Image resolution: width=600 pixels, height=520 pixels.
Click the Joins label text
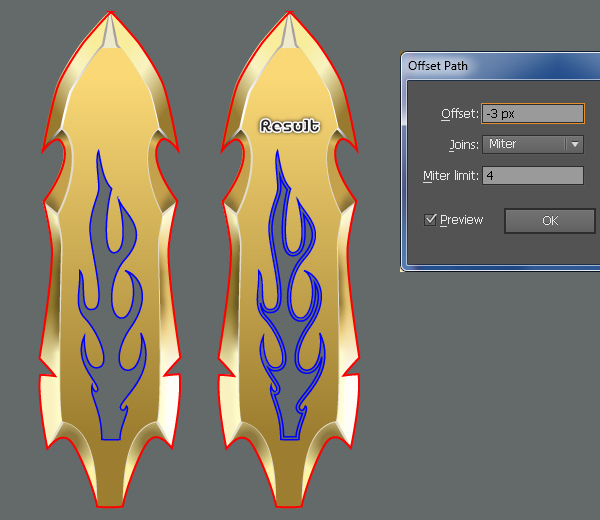pos(464,145)
